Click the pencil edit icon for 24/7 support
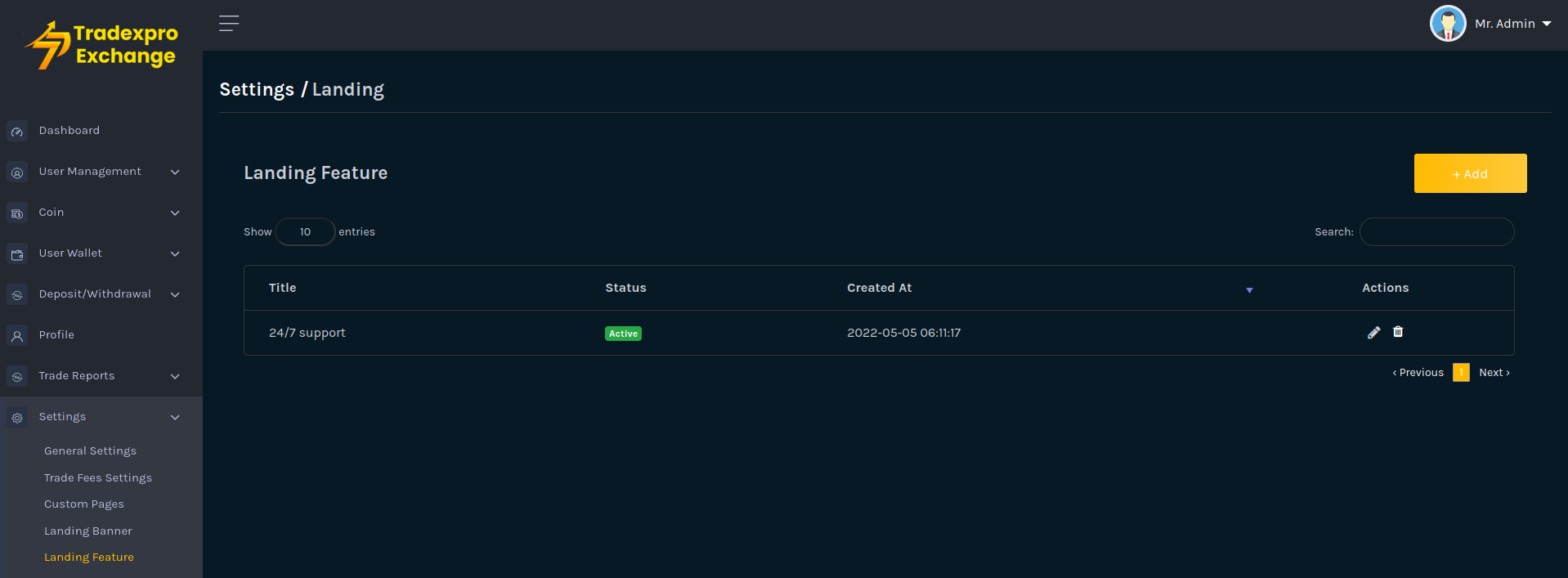Screen dimensions: 1568x578 coord(1373,332)
